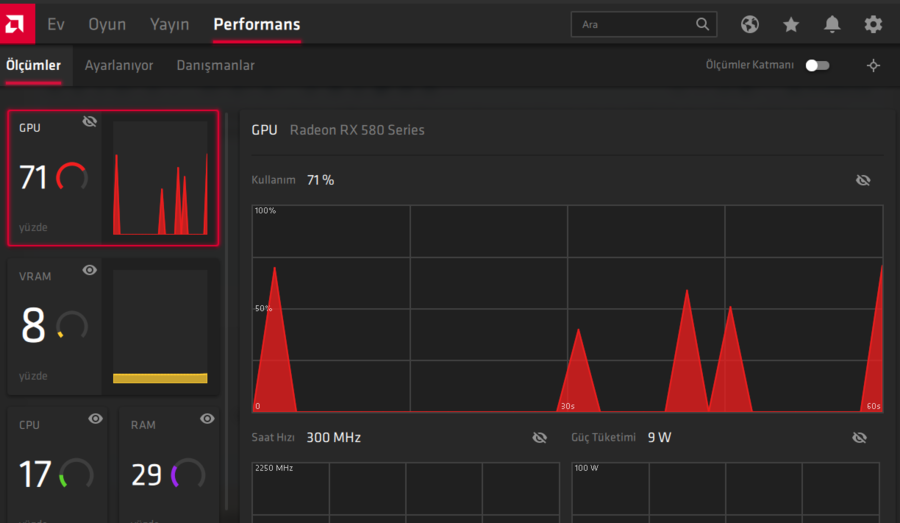Viewport: 900px width, 523px height.
Task: Click the Kullanım 71 % value
Action: pos(320,180)
